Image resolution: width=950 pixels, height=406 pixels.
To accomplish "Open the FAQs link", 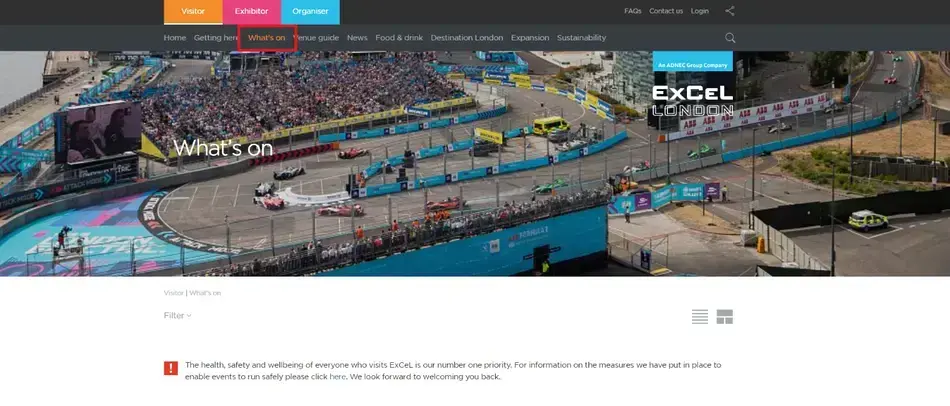I will [633, 11].
